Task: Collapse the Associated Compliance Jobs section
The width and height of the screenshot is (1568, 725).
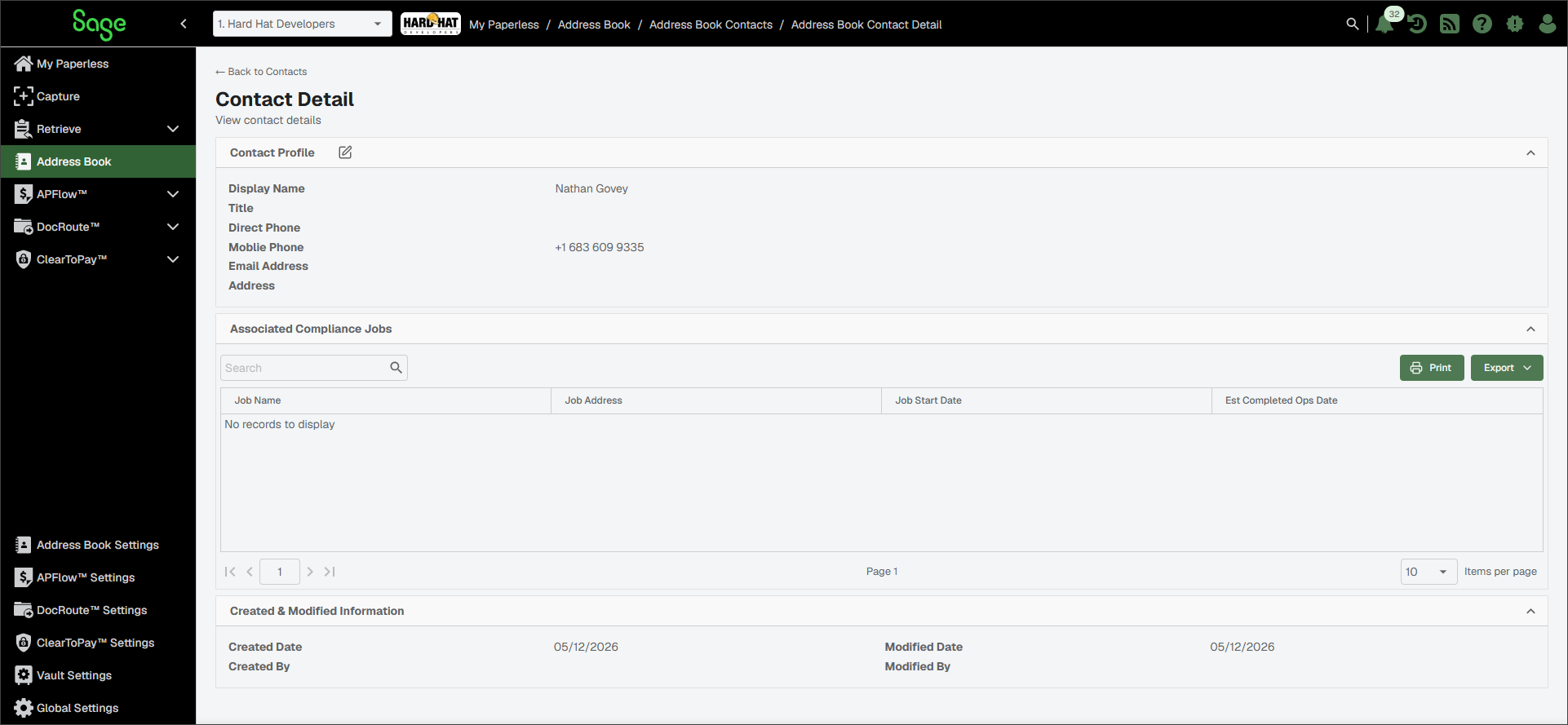Action: [1530, 329]
